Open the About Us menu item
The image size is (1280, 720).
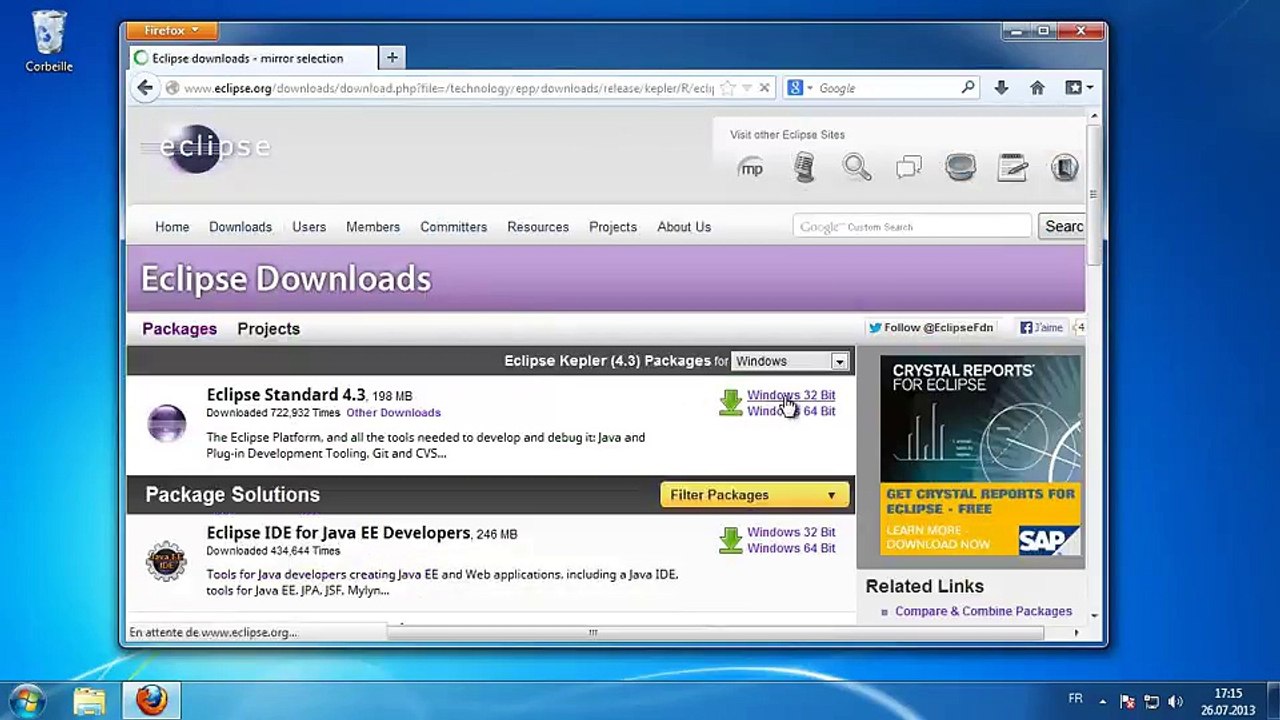coord(684,227)
